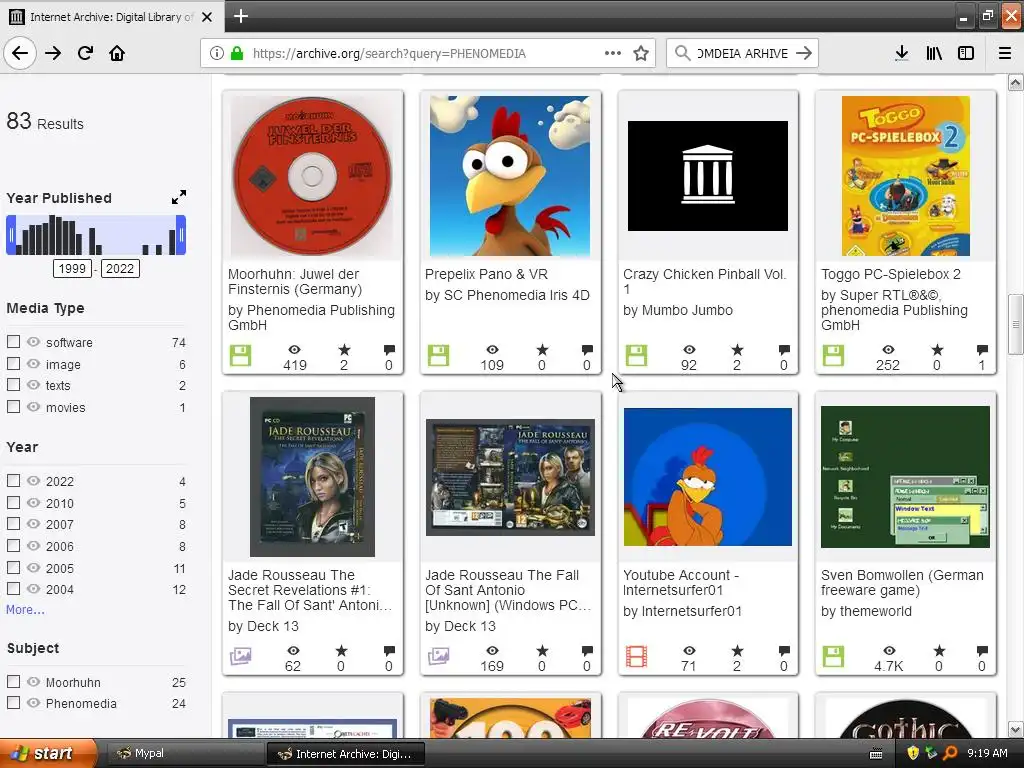Show site information for archive.org

click(217, 54)
